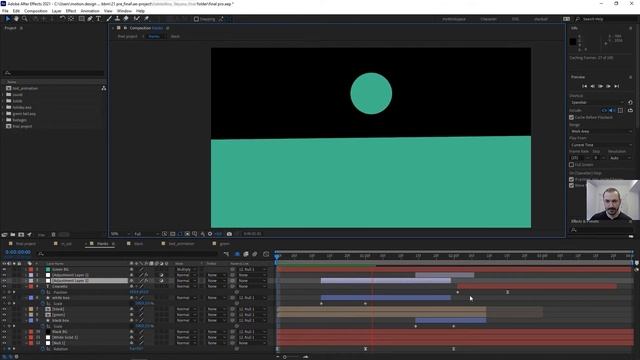The height and width of the screenshot is (360, 640).
Task: Hide the Black BG layer eye
Action: [x=4, y=332]
